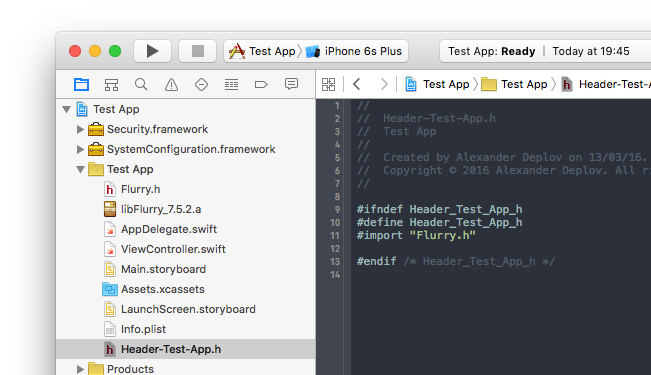Click the Today at 19:45 timestamp
This screenshot has width=651, height=375.
591,51
